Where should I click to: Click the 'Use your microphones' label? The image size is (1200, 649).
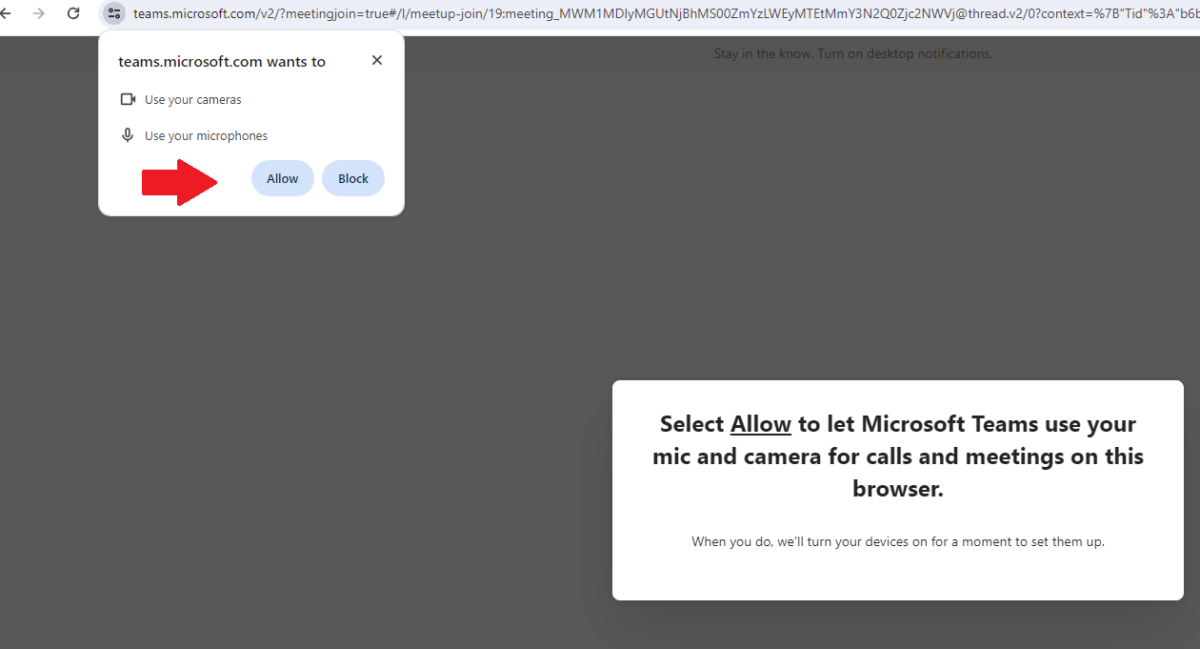206,136
